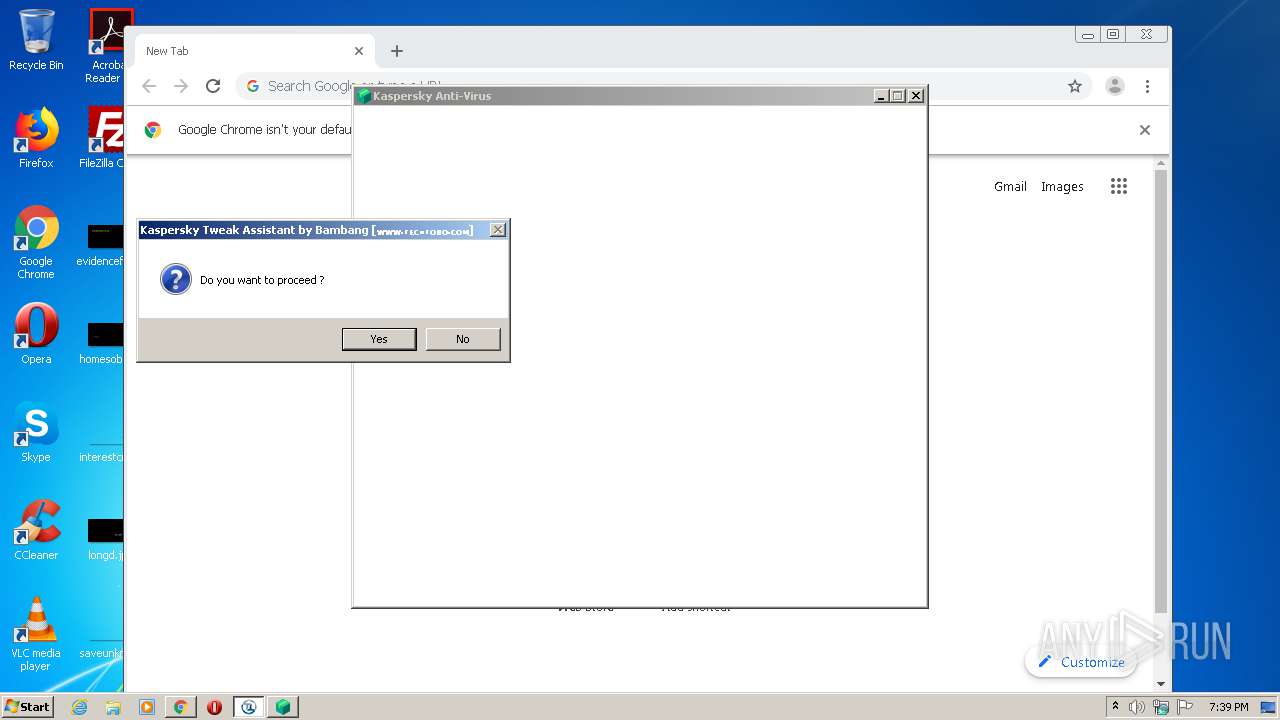This screenshot has height=720, width=1280.
Task: Select the Recycle Bin desktop icon
Action: [36, 40]
